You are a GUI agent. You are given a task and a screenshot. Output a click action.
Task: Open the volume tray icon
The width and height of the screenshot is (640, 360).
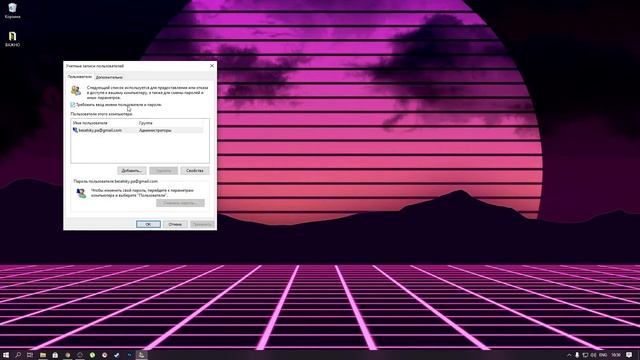(x=593, y=355)
